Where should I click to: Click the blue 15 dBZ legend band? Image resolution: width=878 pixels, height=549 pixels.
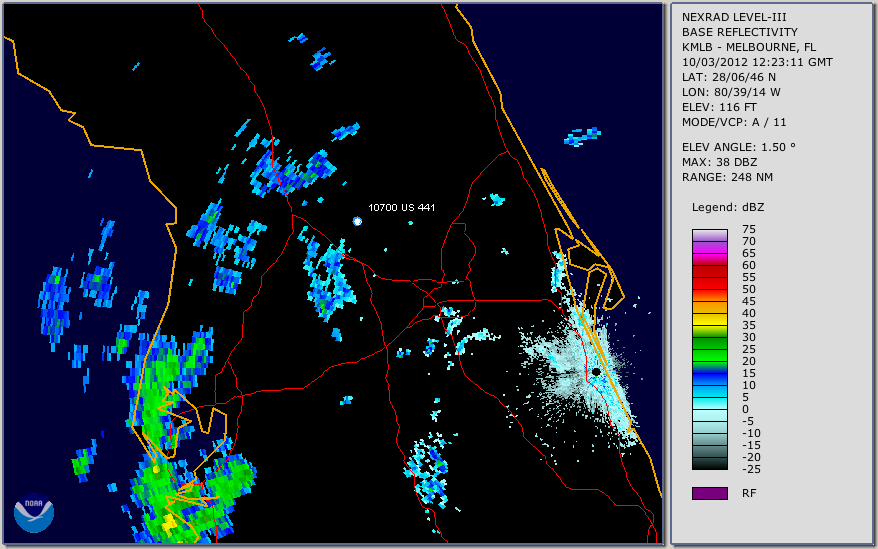coord(709,379)
